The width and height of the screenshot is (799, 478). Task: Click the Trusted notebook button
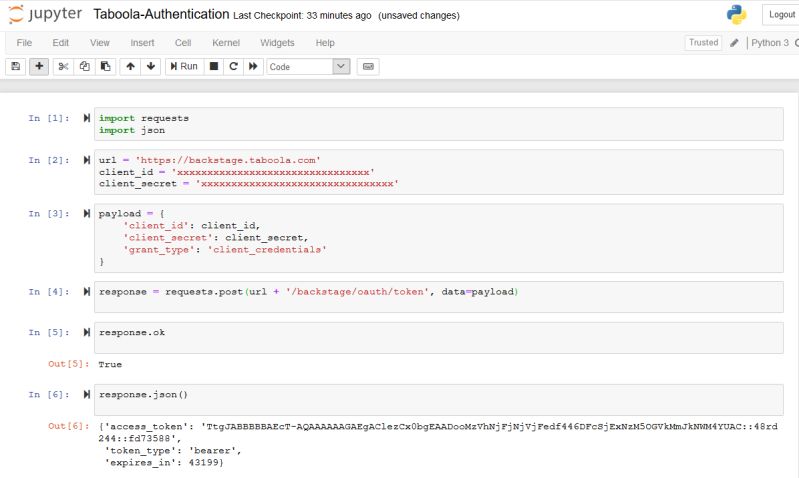703,43
